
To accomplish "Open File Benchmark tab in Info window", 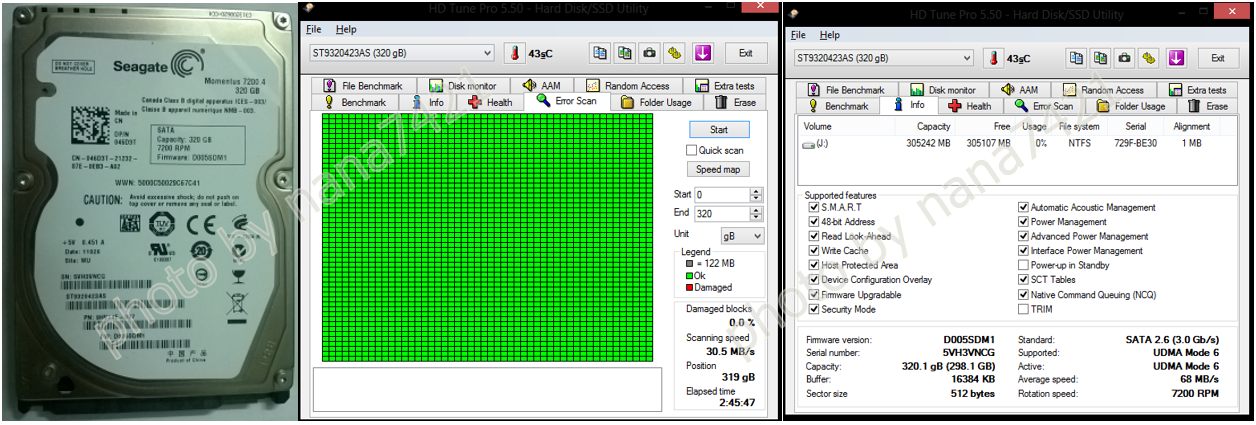I will pyautogui.click(x=847, y=90).
